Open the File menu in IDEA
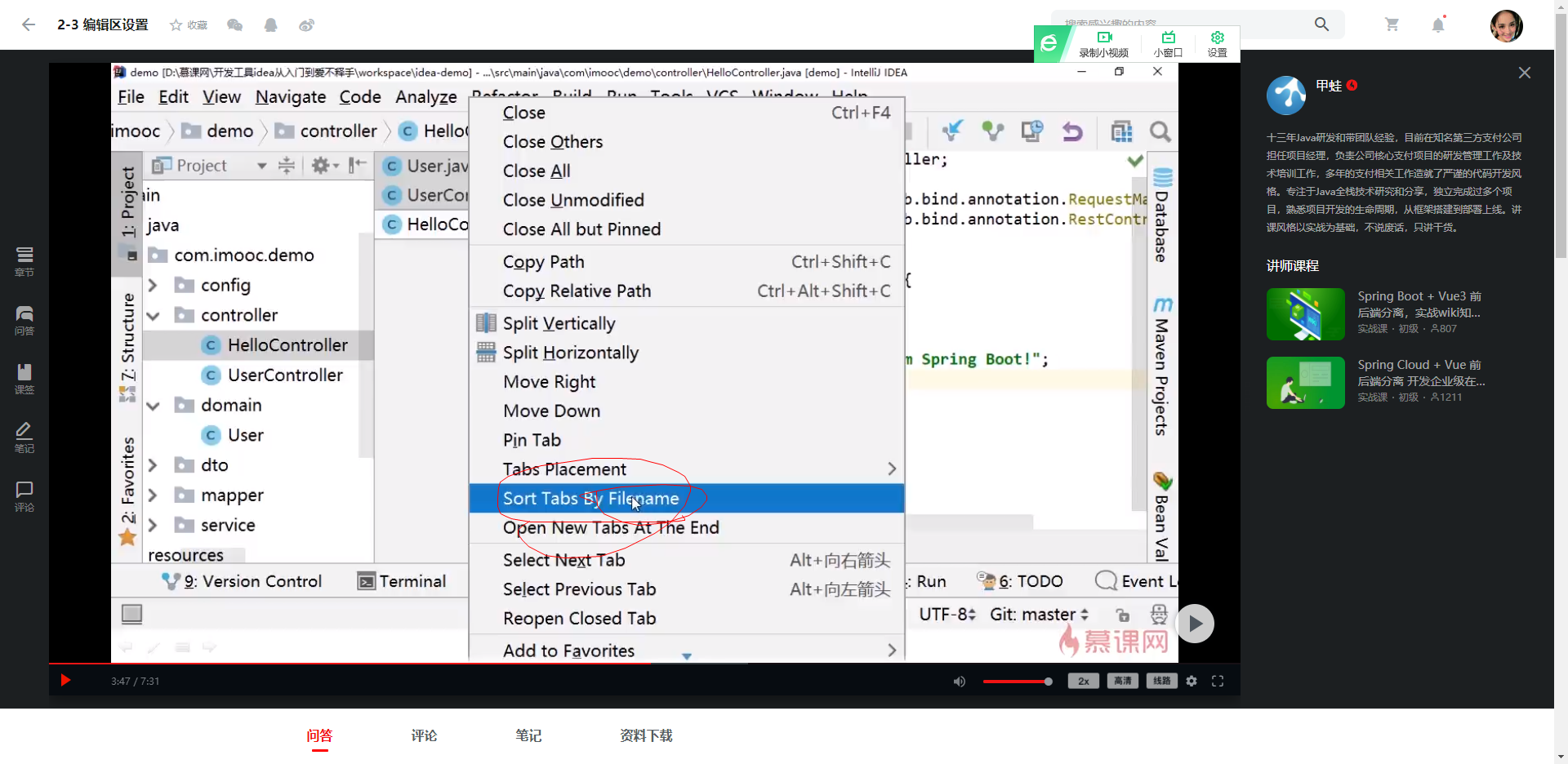Screen dimensions: 1568x764 click(131, 96)
